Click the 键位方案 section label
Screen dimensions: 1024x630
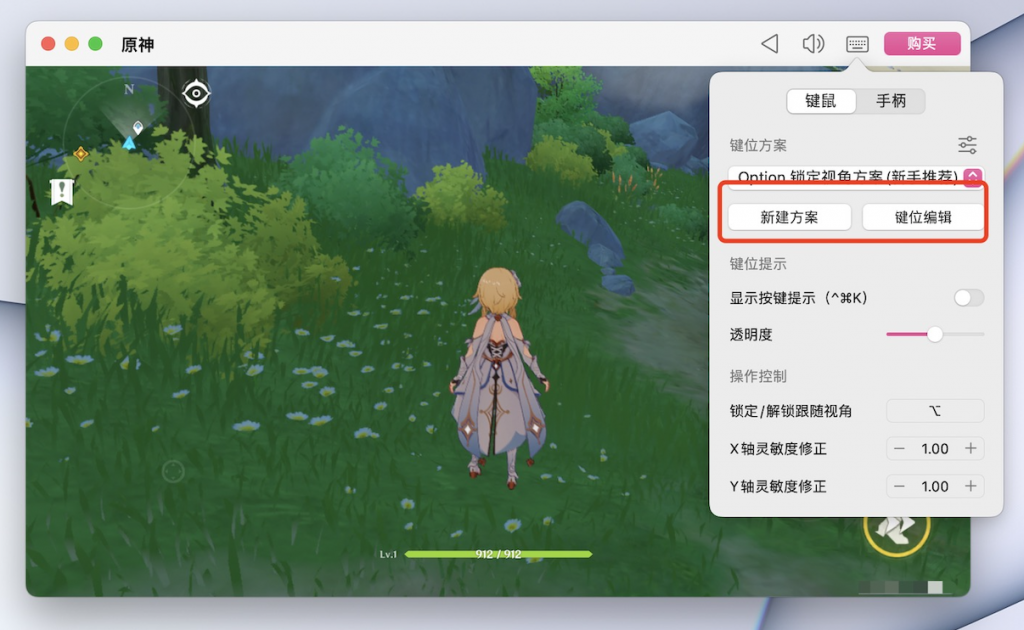click(x=758, y=145)
